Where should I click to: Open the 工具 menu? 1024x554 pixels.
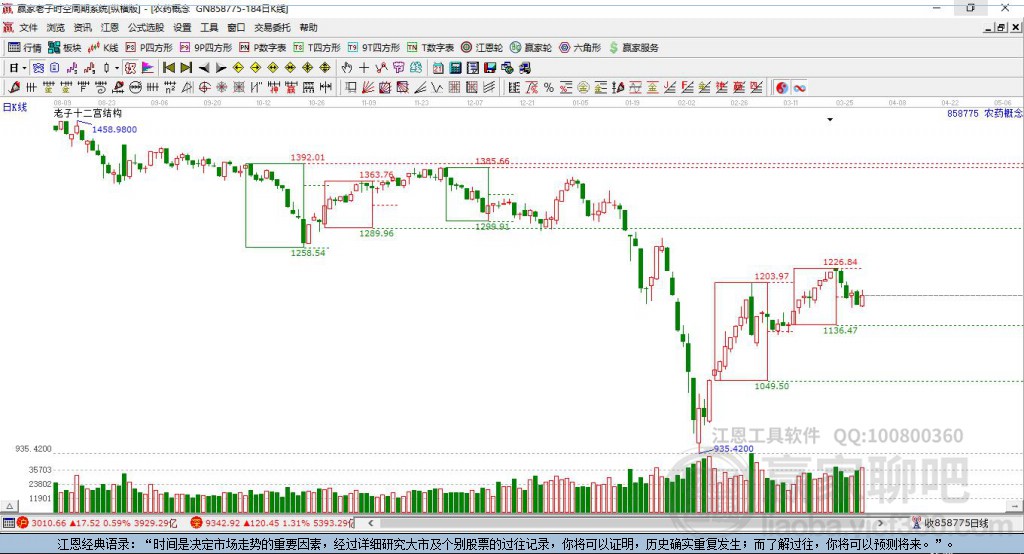[209, 27]
